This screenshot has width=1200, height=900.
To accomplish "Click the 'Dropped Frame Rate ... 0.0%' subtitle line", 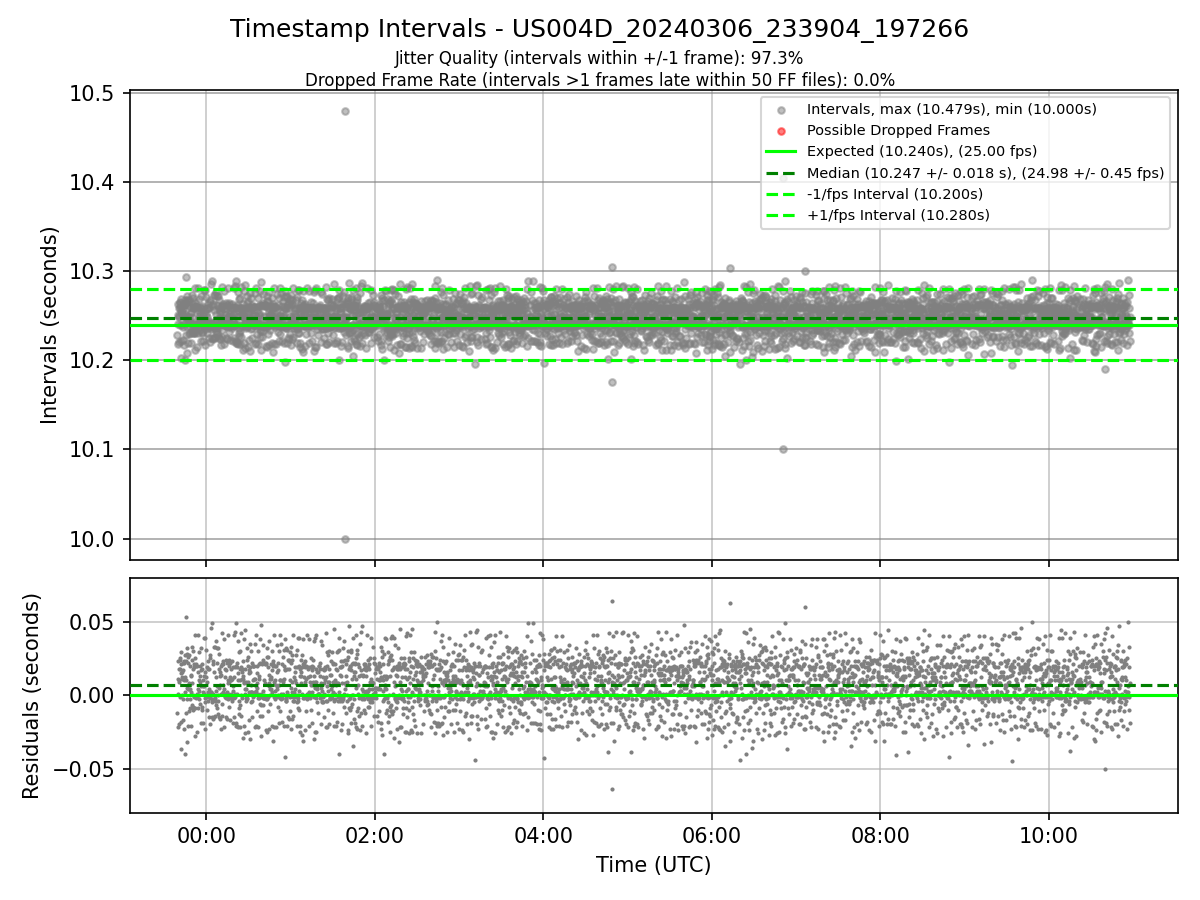I will click(599, 79).
